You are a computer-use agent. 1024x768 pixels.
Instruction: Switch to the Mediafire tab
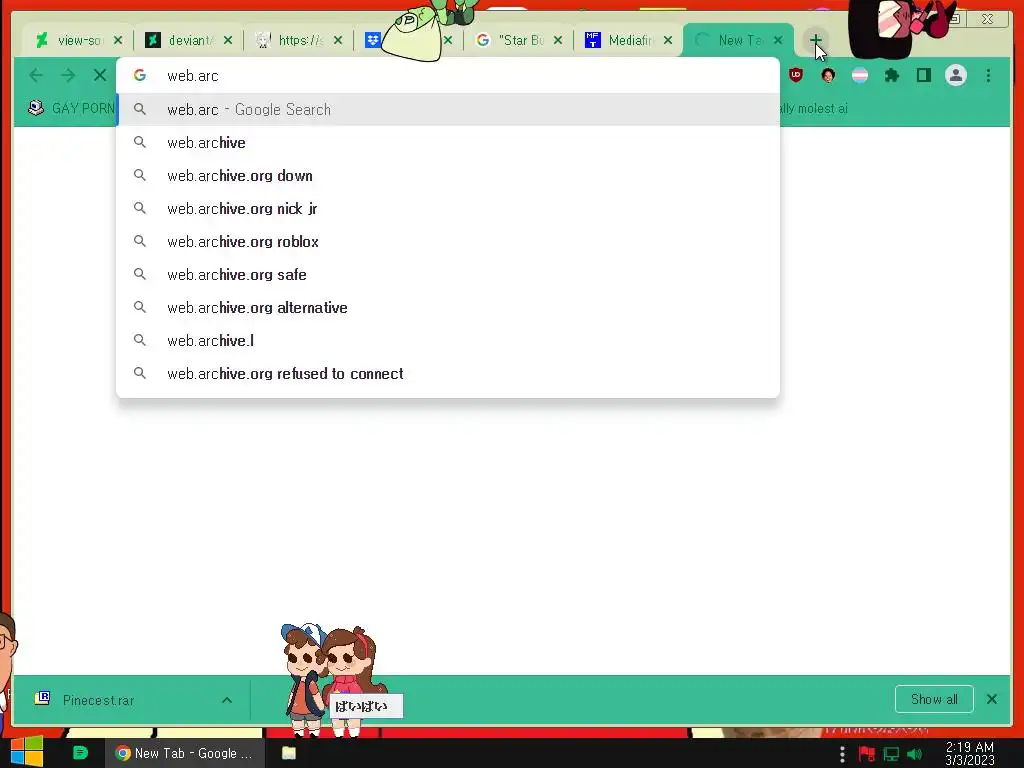[x=628, y=40]
